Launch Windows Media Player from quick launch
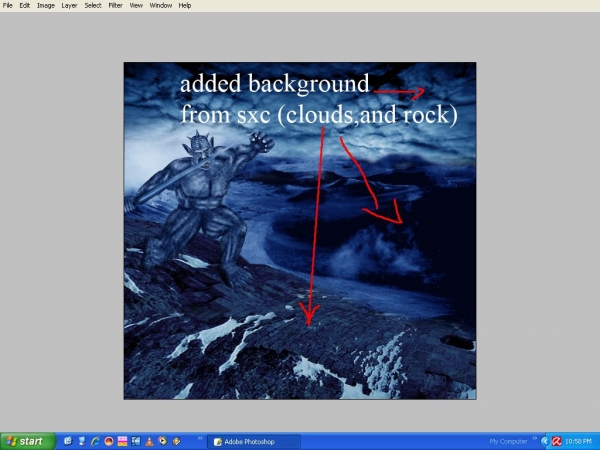600x450 pixels. click(163, 441)
